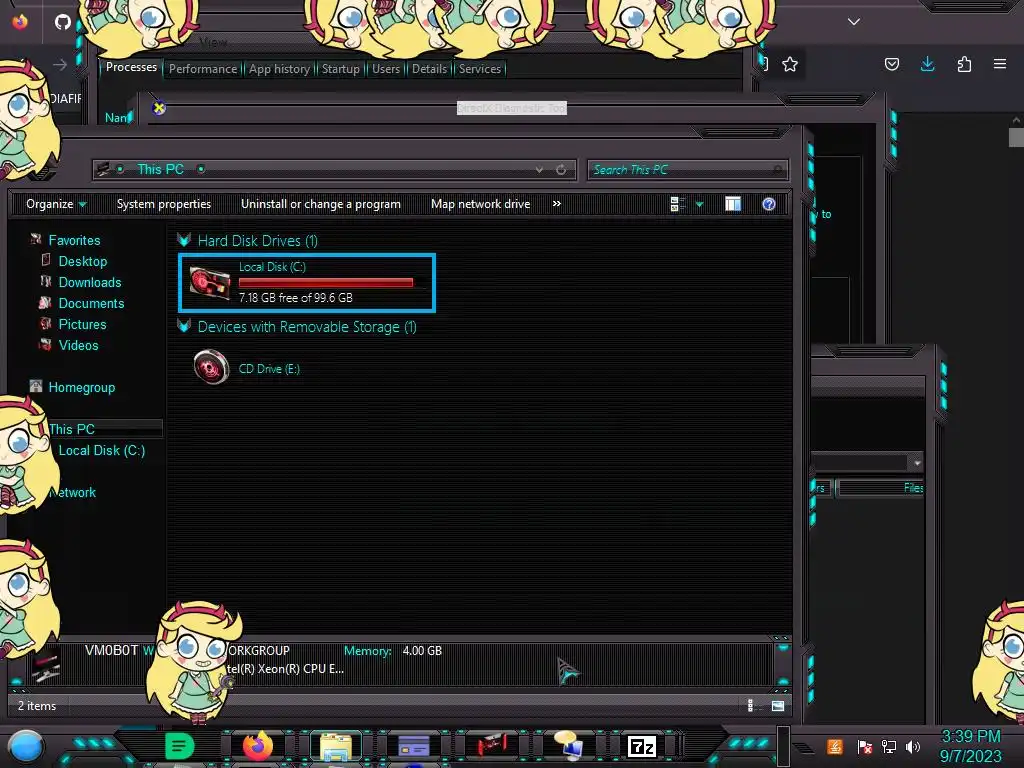Click large icons view in status bar
Viewport: 1024px width, 768px height.
tap(778, 705)
